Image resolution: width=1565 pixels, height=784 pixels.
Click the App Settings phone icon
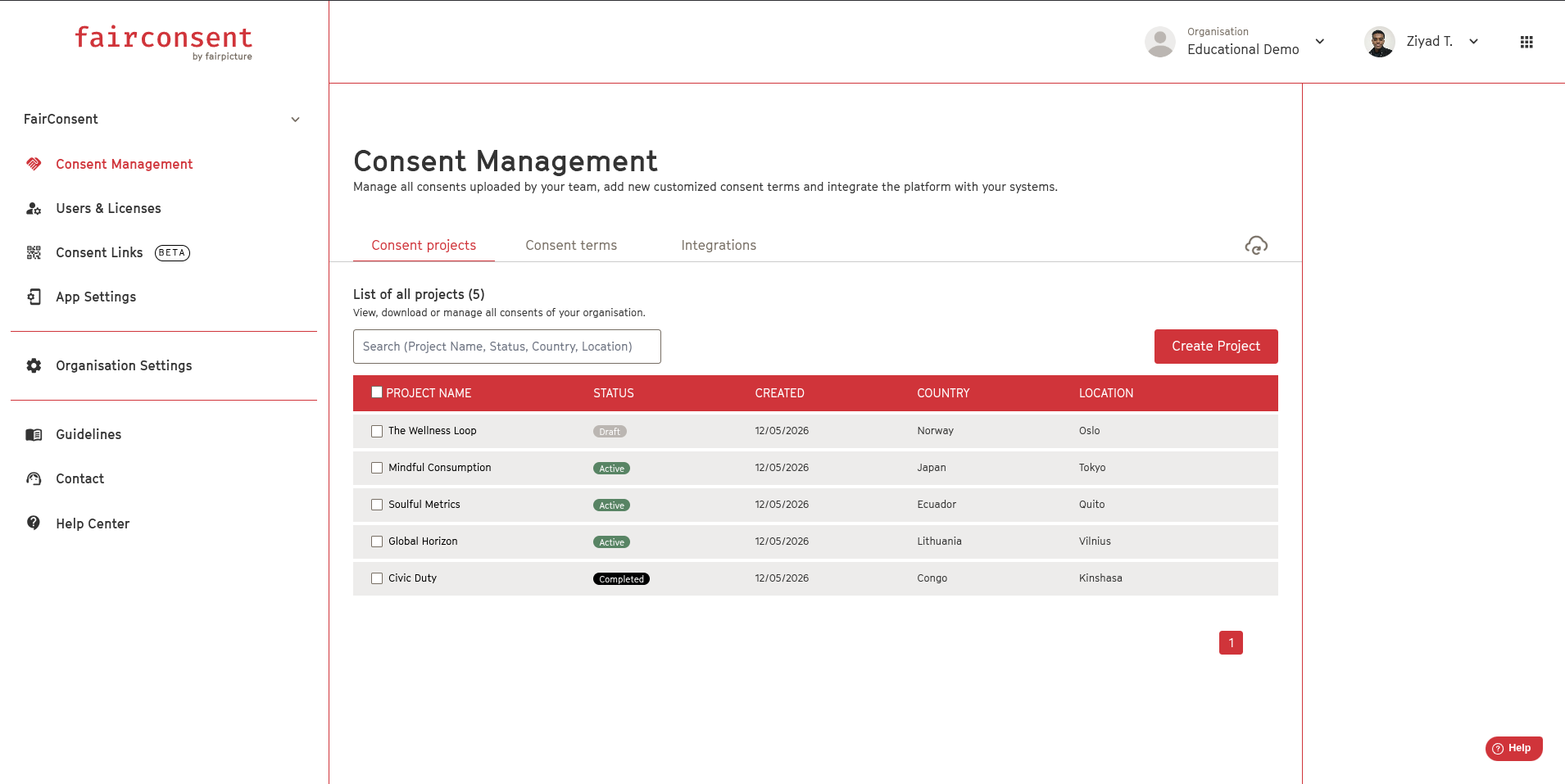[34, 297]
